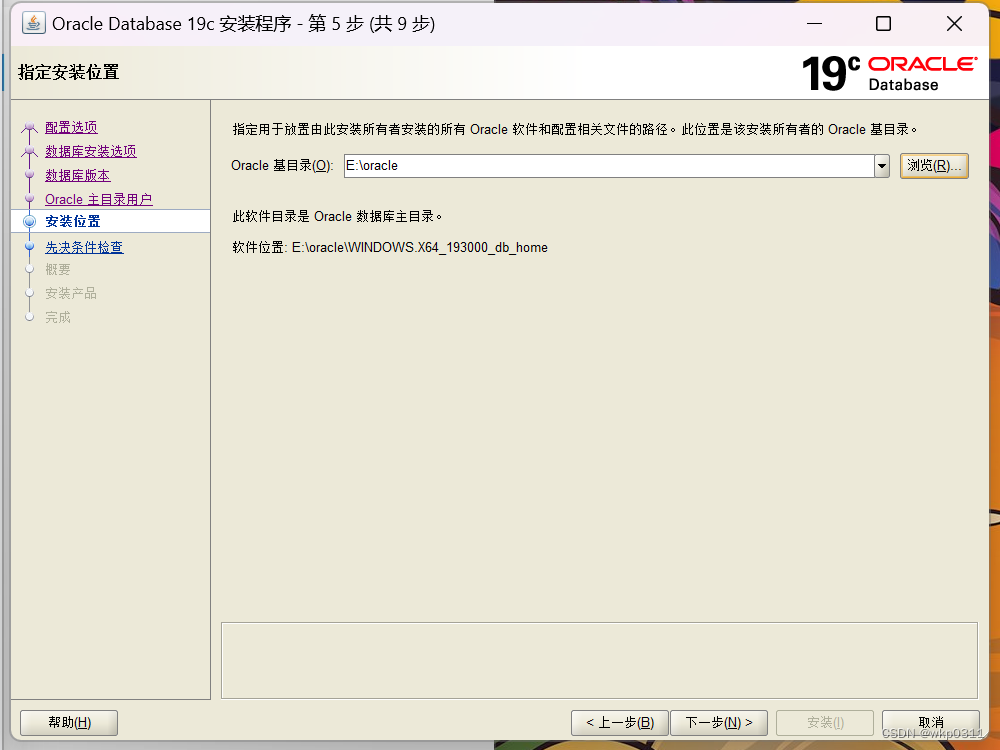Image resolution: width=1000 pixels, height=750 pixels.
Task: Open the 配置选项 step link
Action: point(70,127)
